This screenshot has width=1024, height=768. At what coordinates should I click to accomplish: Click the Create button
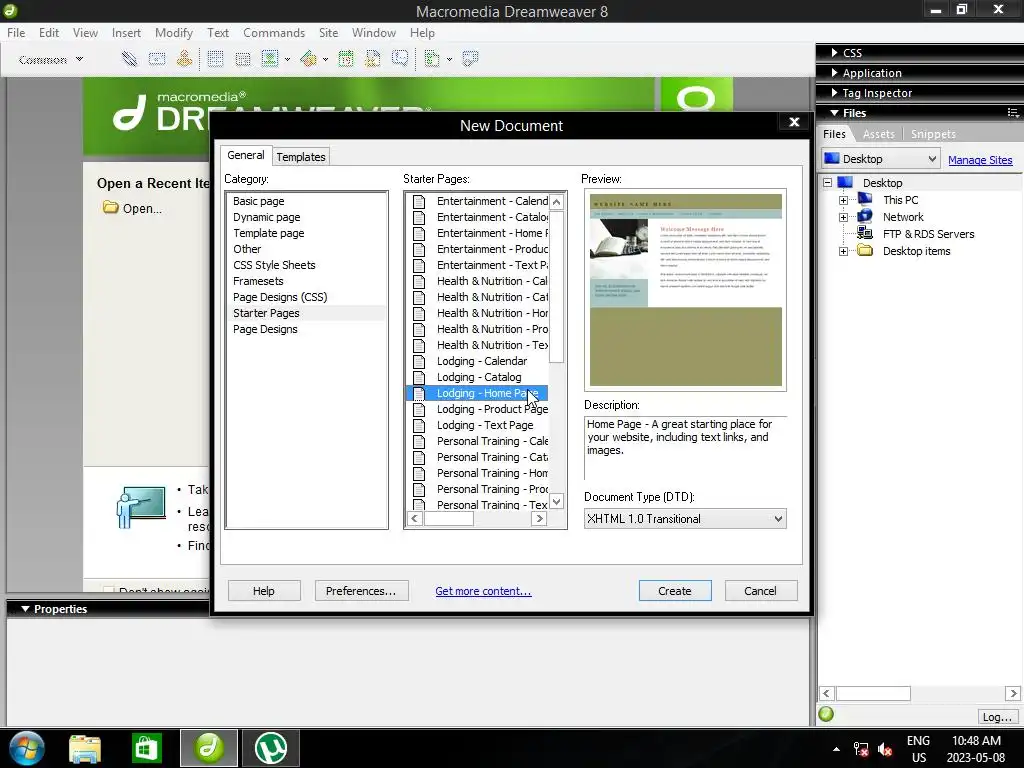tap(675, 590)
